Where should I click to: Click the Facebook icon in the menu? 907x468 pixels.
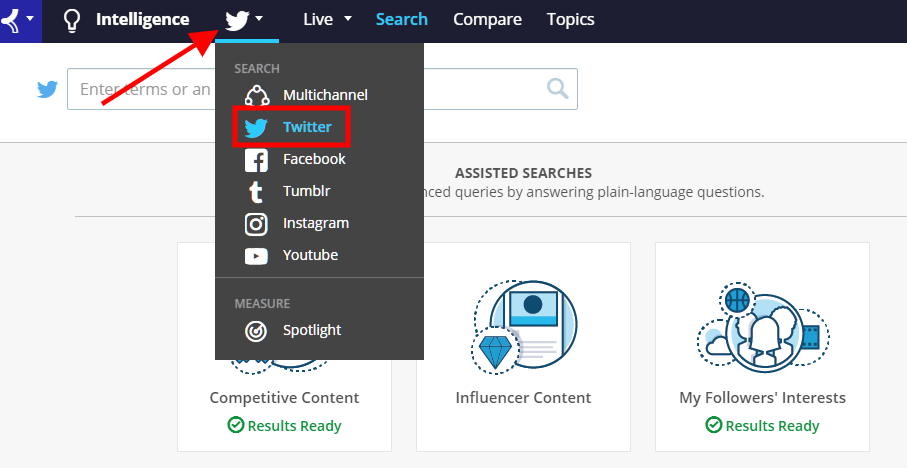tap(256, 160)
